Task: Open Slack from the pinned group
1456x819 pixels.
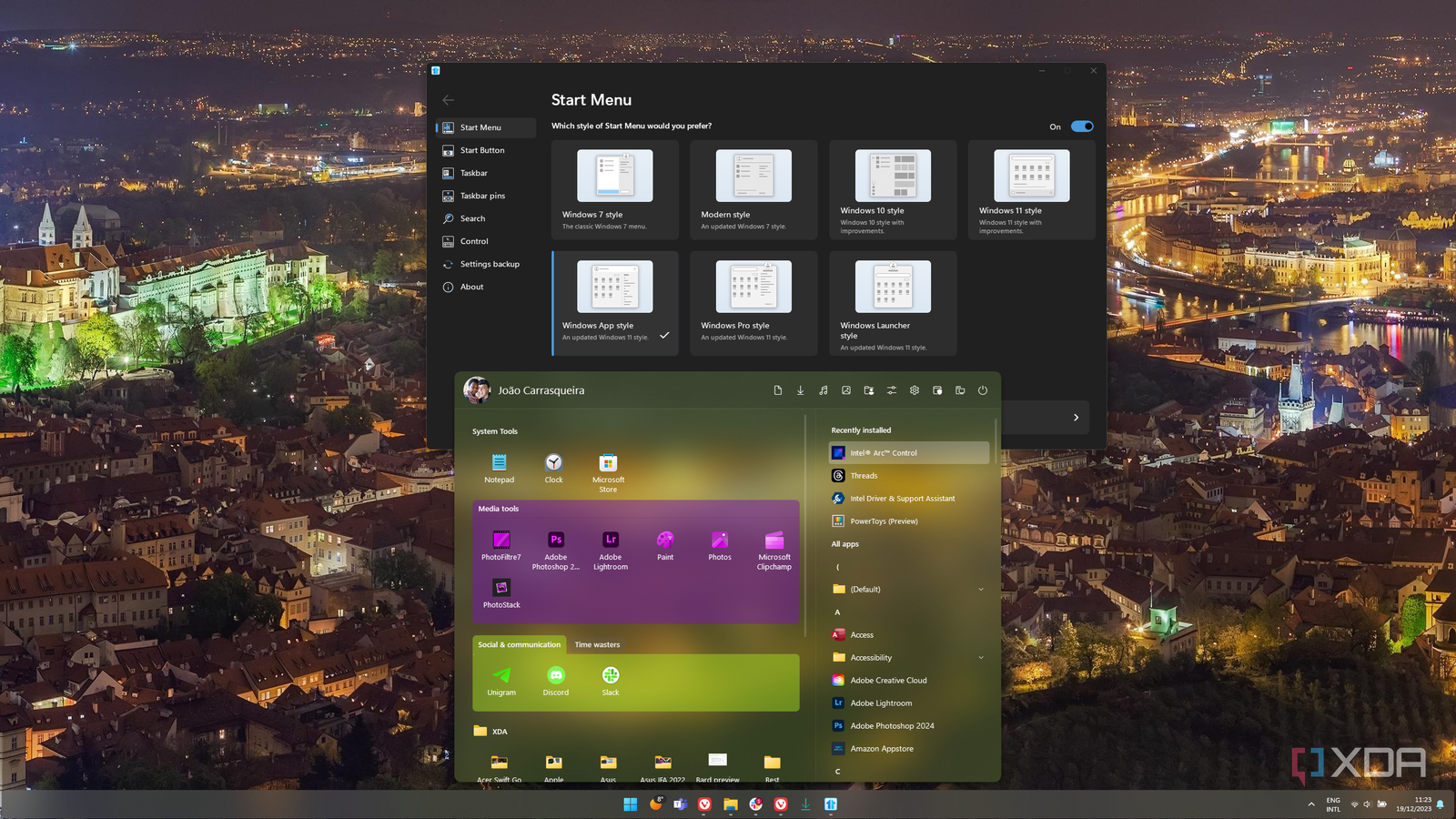Action: coord(611,682)
